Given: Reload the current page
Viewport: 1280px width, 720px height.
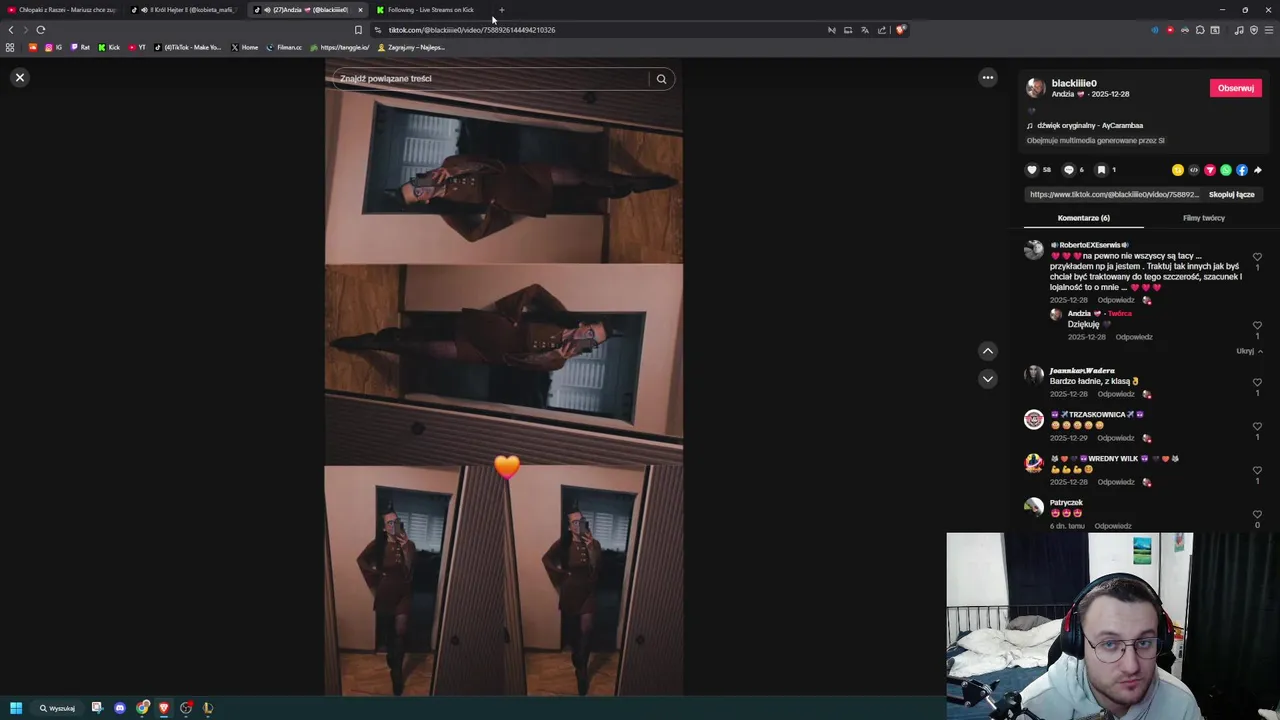Looking at the screenshot, I should [x=41, y=30].
